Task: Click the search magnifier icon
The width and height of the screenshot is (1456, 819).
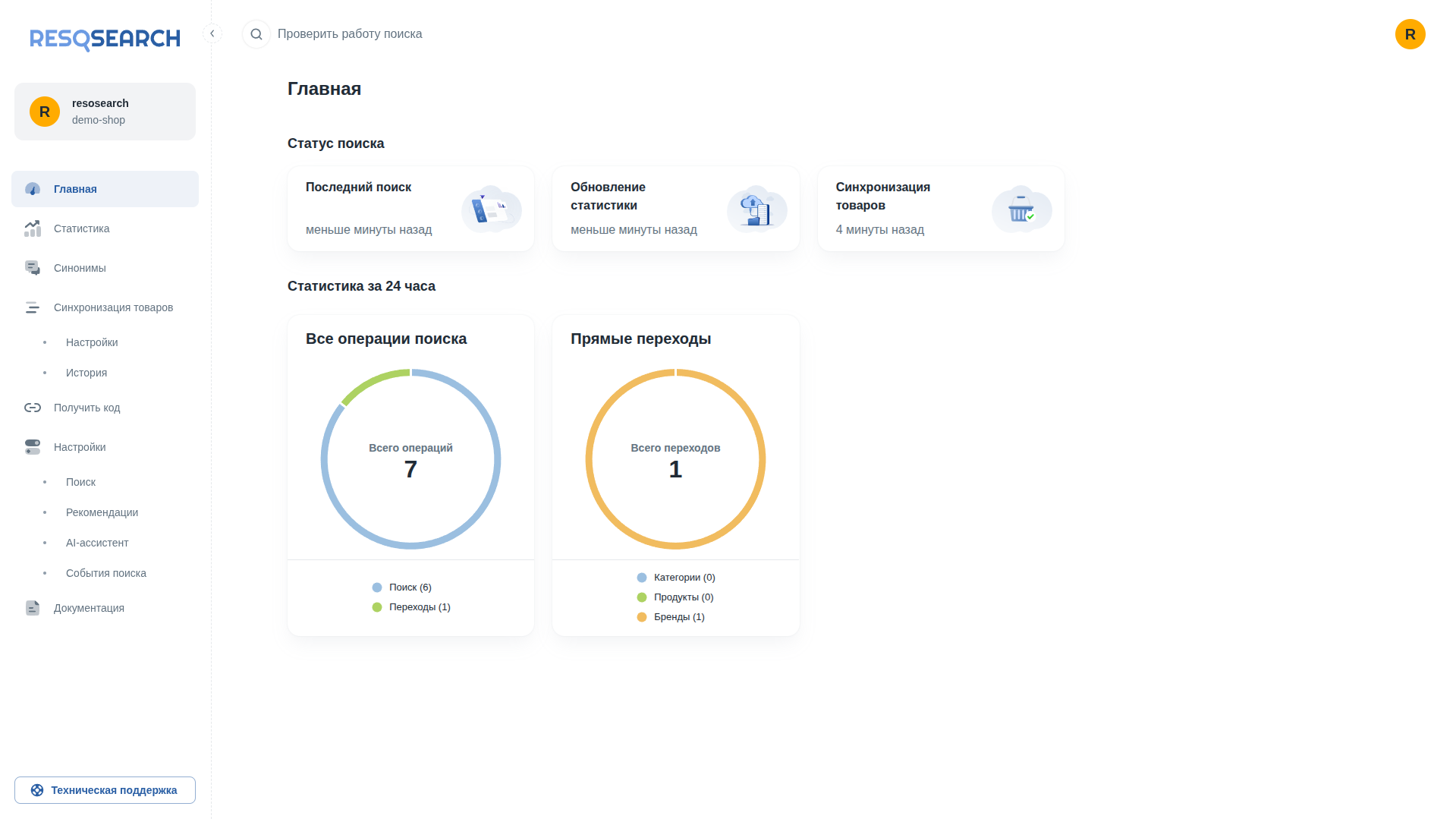Action: [x=256, y=34]
